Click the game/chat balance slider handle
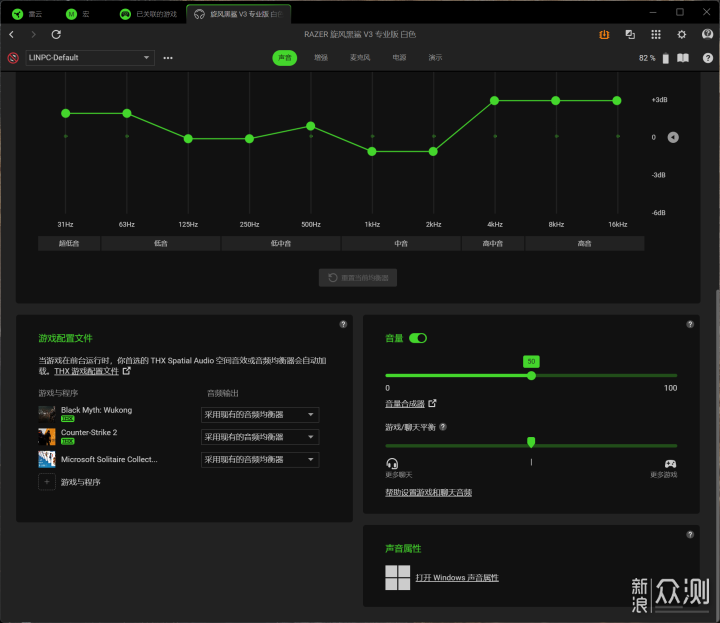Image resolution: width=720 pixels, height=623 pixels. 531,442
